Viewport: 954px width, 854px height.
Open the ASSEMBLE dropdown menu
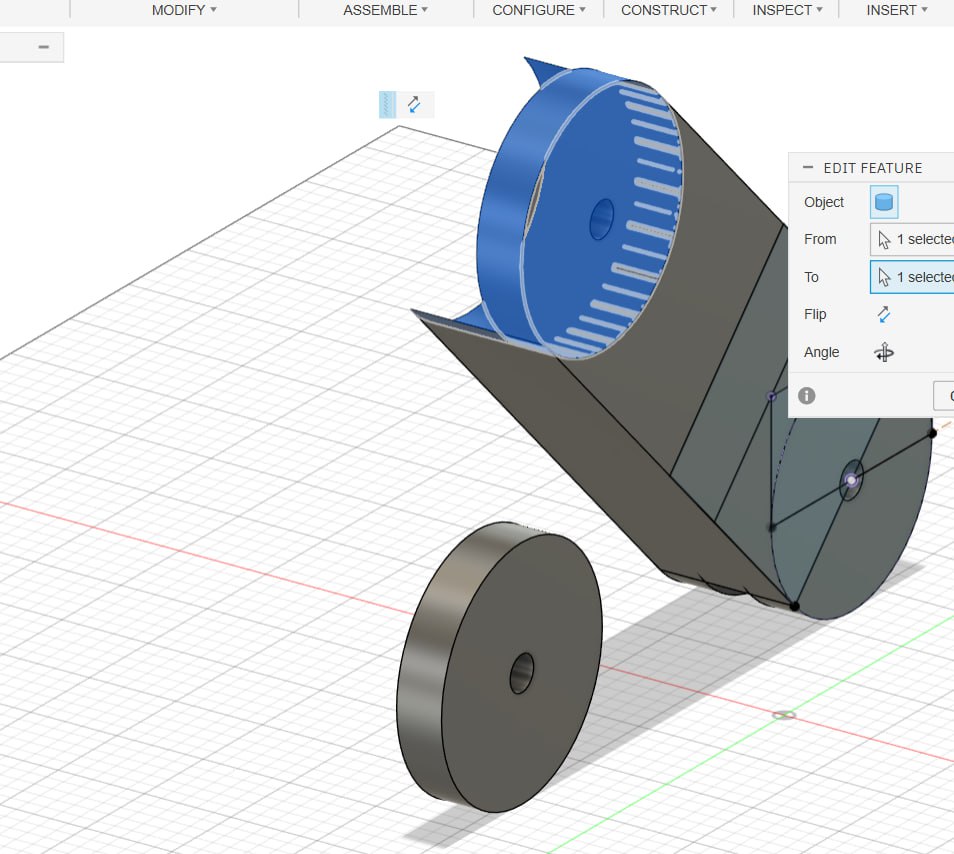tap(385, 10)
